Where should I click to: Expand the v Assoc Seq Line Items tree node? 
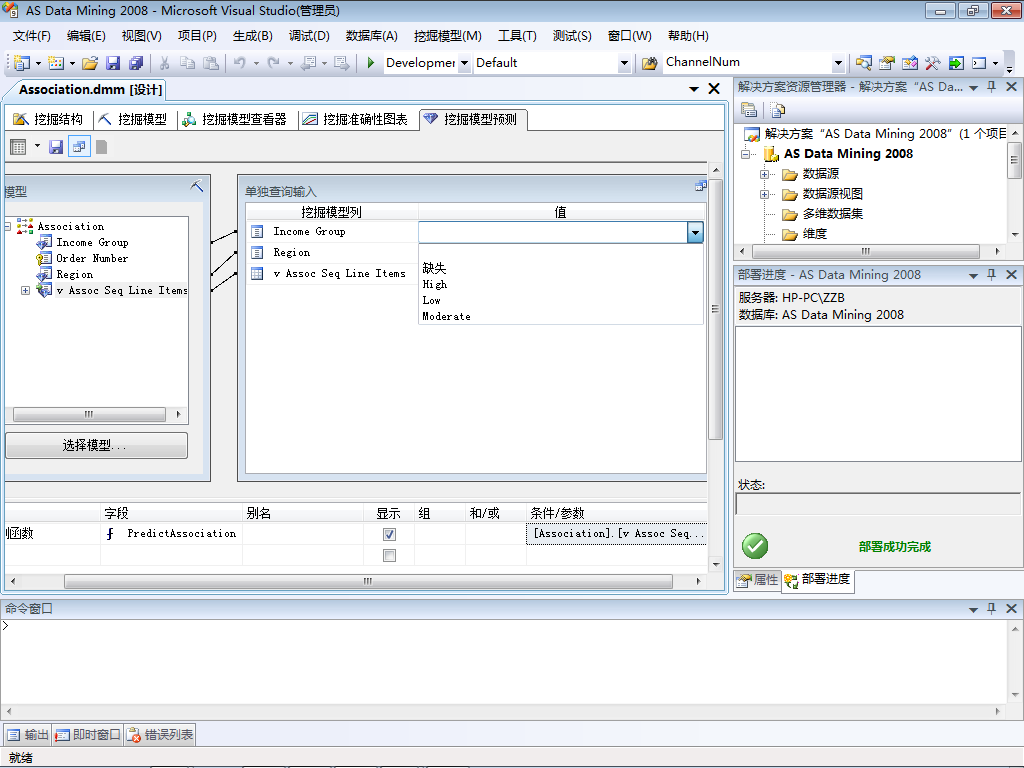pos(25,291)
